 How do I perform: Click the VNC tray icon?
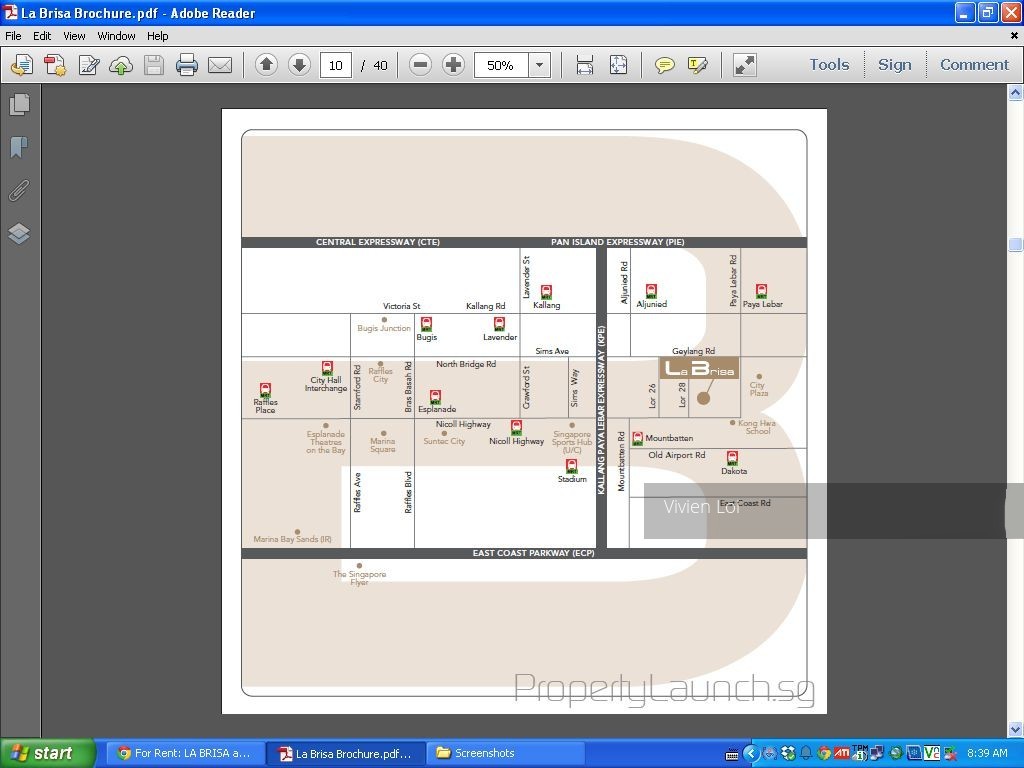[932, 753]
